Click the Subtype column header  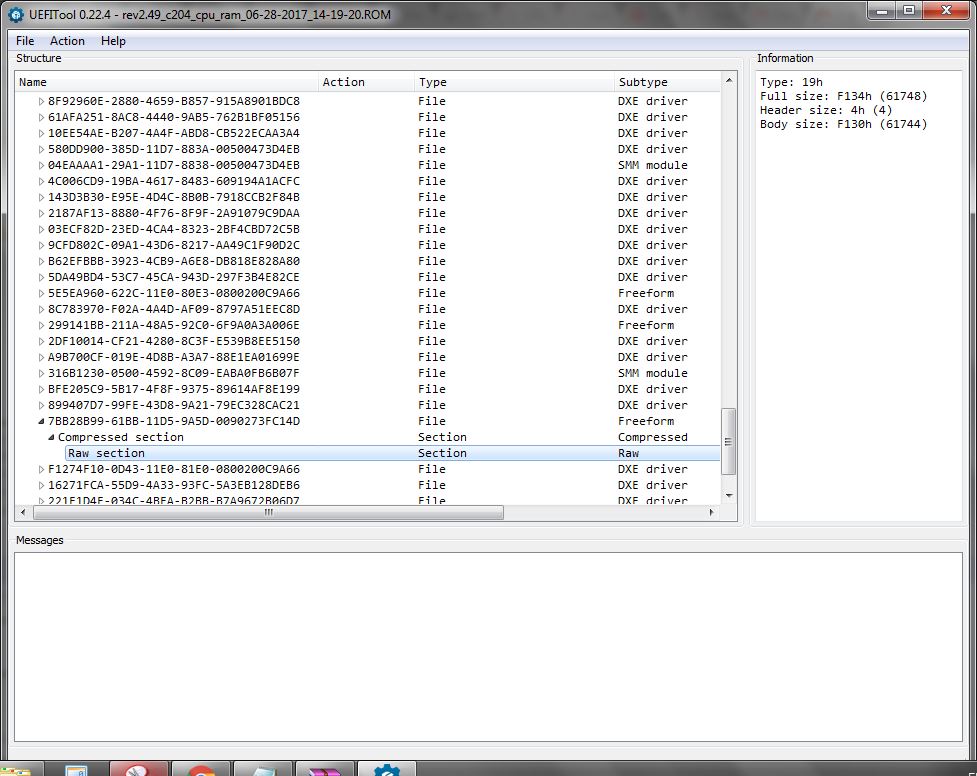(667, 82)
